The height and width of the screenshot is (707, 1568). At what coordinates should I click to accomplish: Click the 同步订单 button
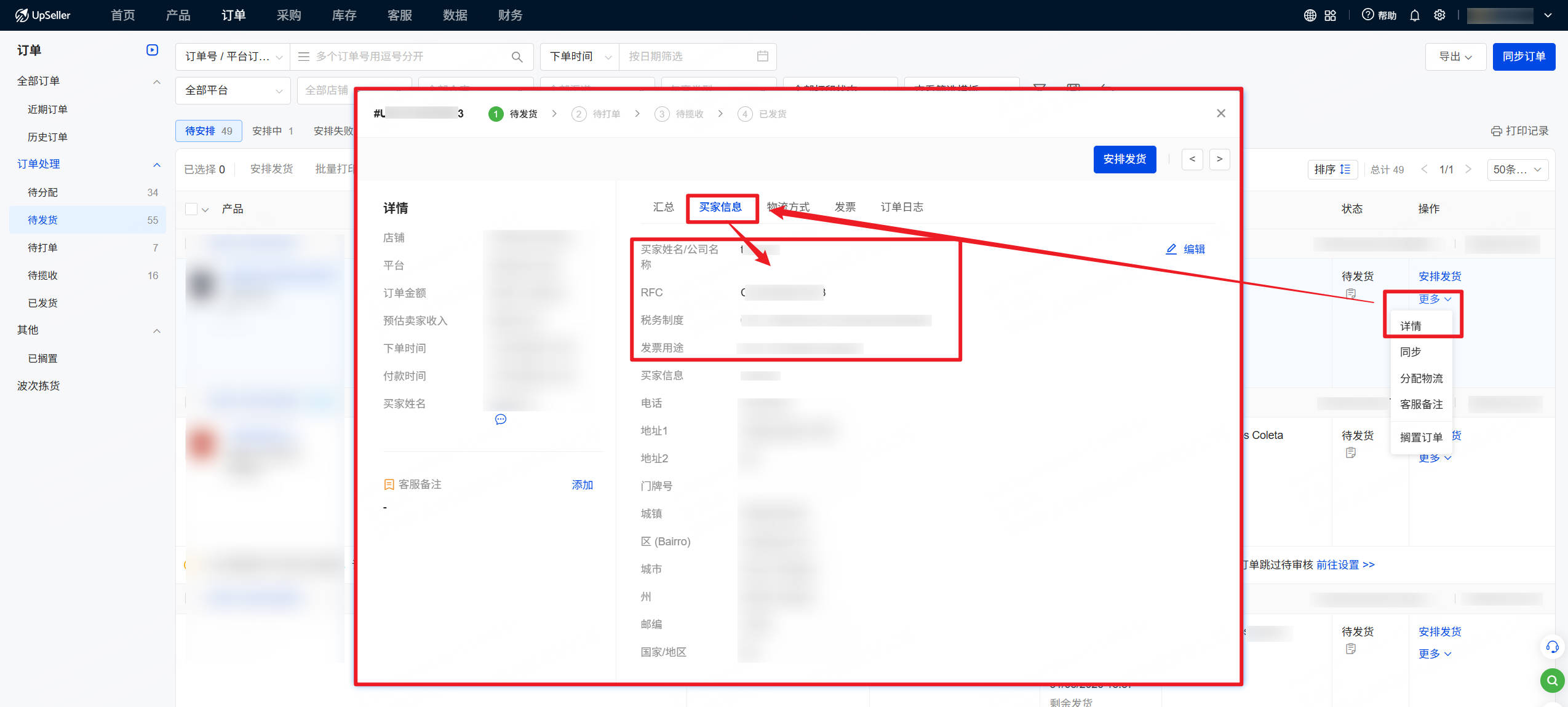[x=1524, y=57]
